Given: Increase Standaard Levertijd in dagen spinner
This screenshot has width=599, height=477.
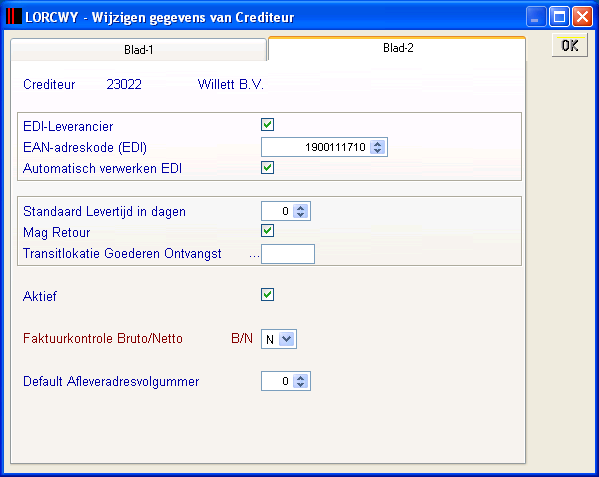Looking at the screenshot, I should point(301,208).
